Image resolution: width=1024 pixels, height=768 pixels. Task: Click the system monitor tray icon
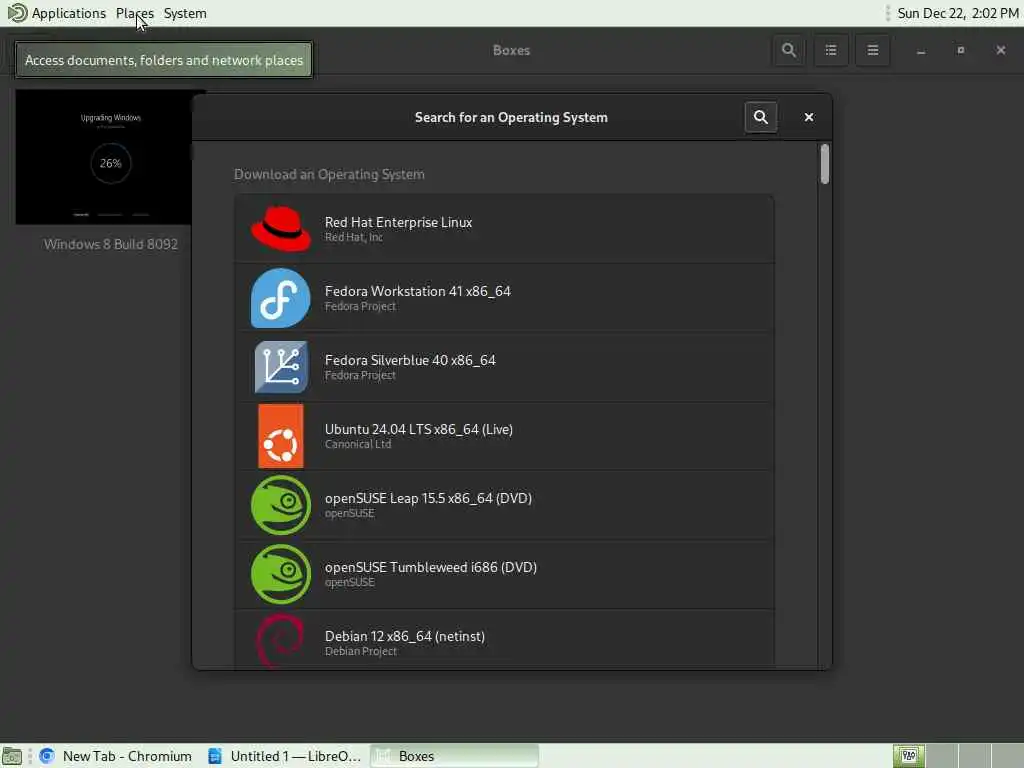point(908,756)
